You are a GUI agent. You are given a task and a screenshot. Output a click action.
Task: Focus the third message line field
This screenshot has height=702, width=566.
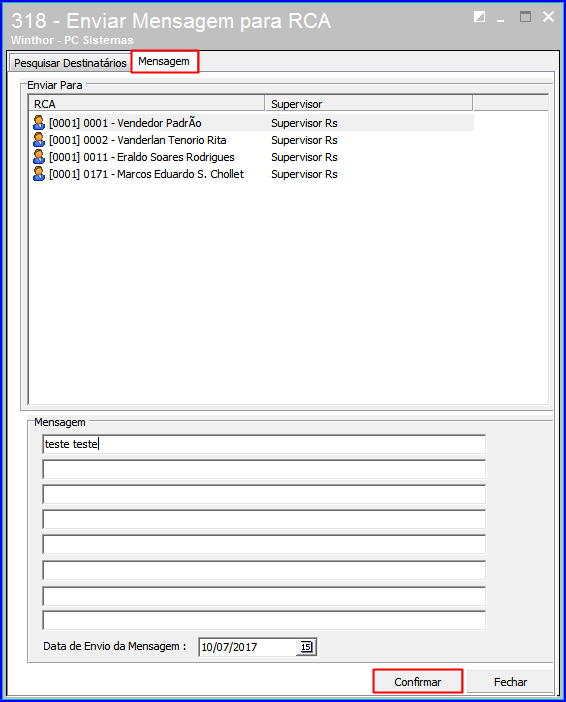tap(264, 494)
